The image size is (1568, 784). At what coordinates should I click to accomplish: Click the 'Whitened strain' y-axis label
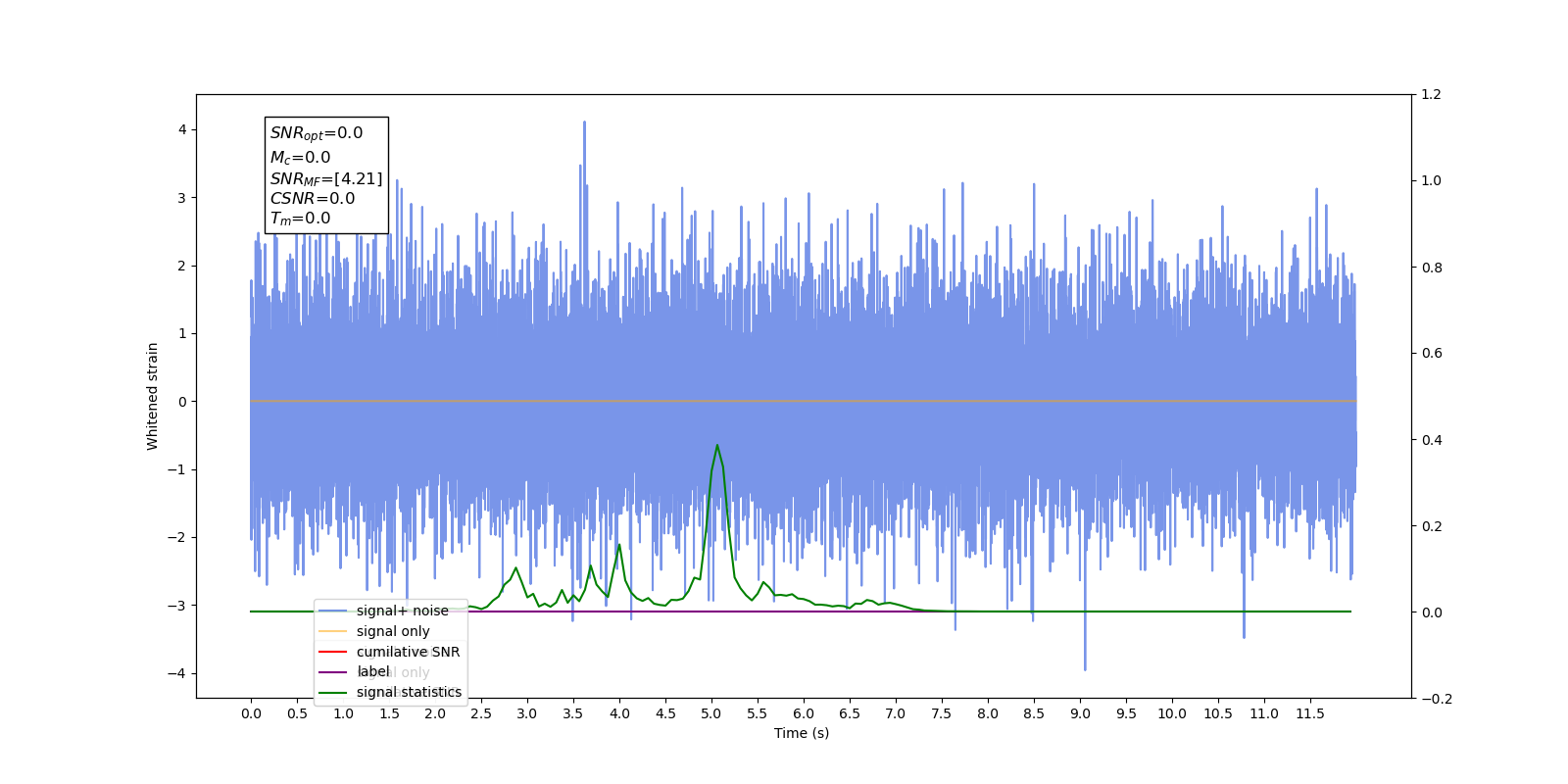coord(152,396)
